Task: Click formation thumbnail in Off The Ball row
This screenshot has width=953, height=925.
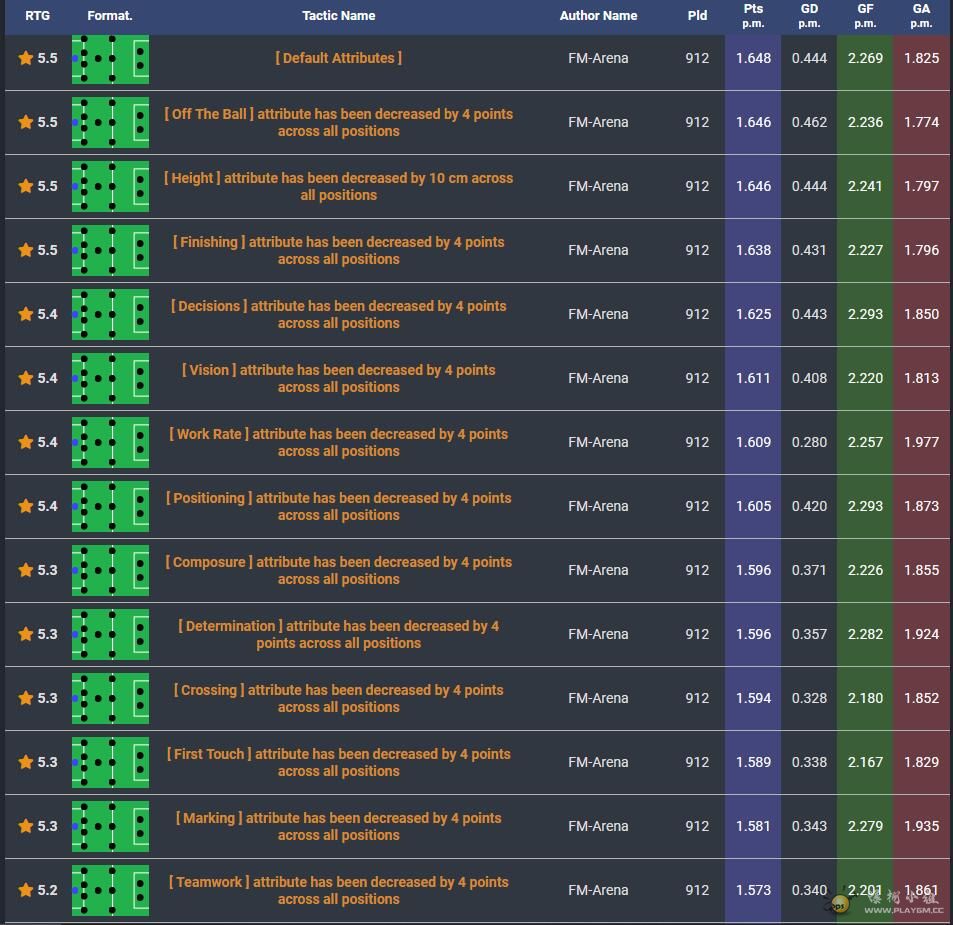Action: (x=110, y=122)
